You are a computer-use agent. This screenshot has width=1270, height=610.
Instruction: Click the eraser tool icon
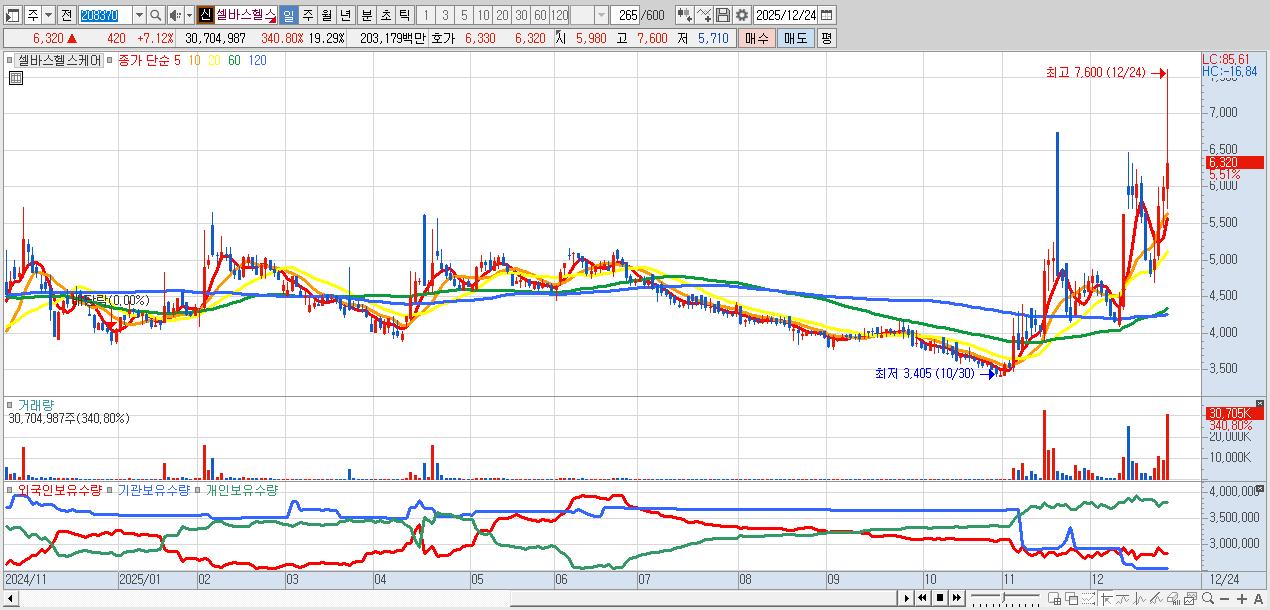coord(1172,598)
